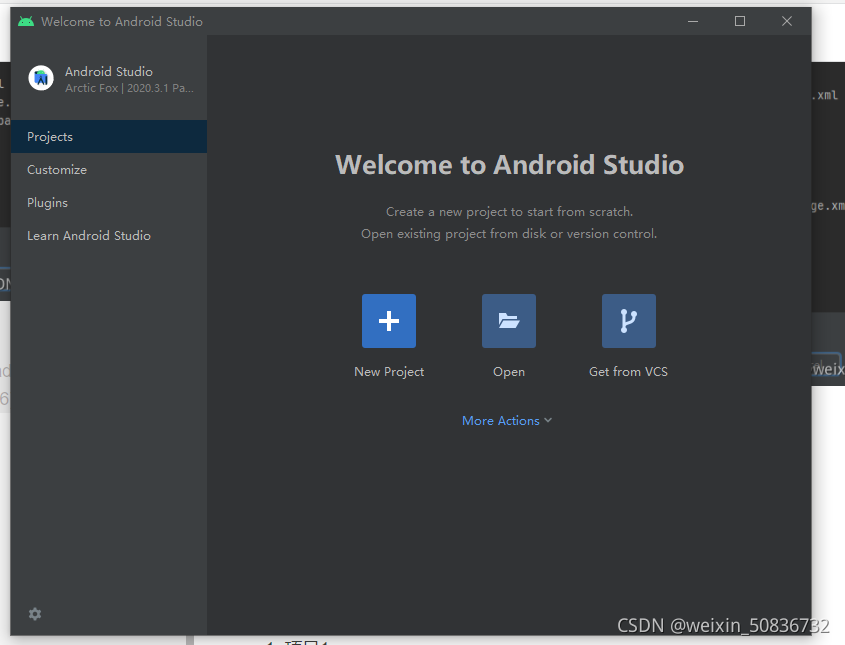This screenshot has height=645, width=845.
Task: Click the Open folder icon
Action: click(509, 321)
